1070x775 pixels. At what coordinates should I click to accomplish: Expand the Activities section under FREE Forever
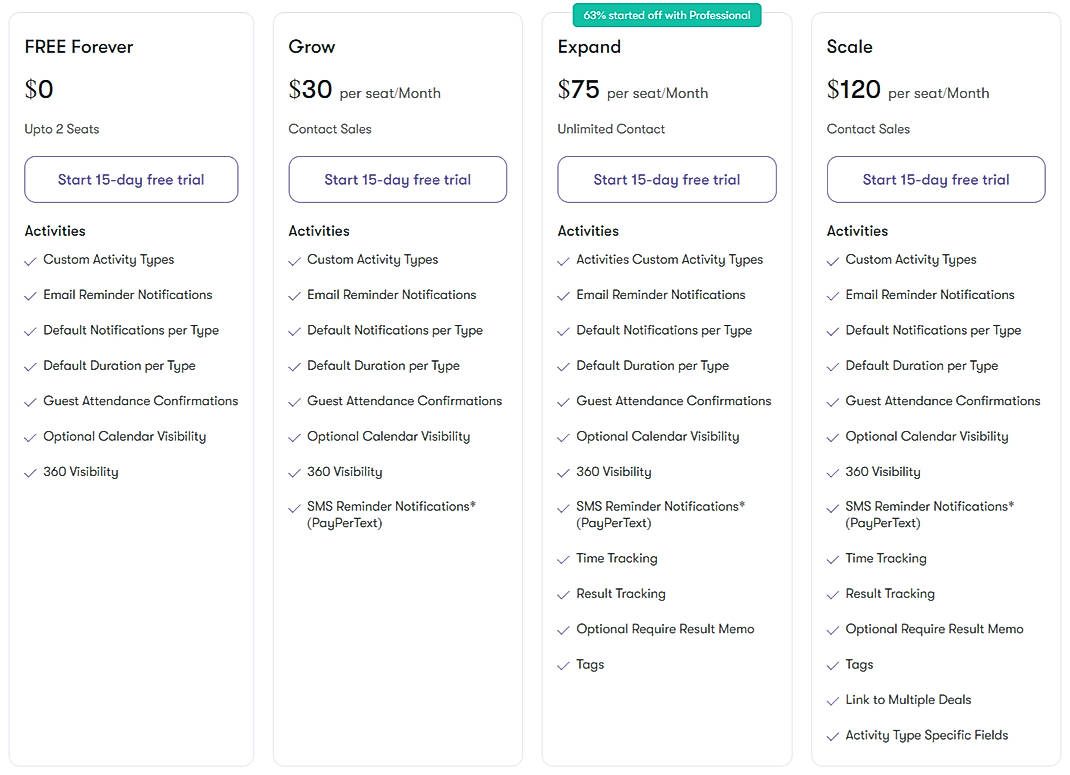click(55, 231)
